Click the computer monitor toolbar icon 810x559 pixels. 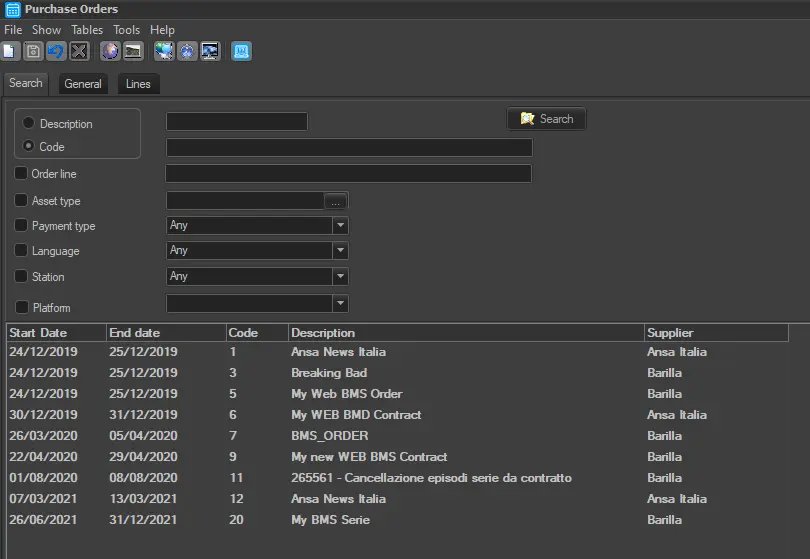210,51
